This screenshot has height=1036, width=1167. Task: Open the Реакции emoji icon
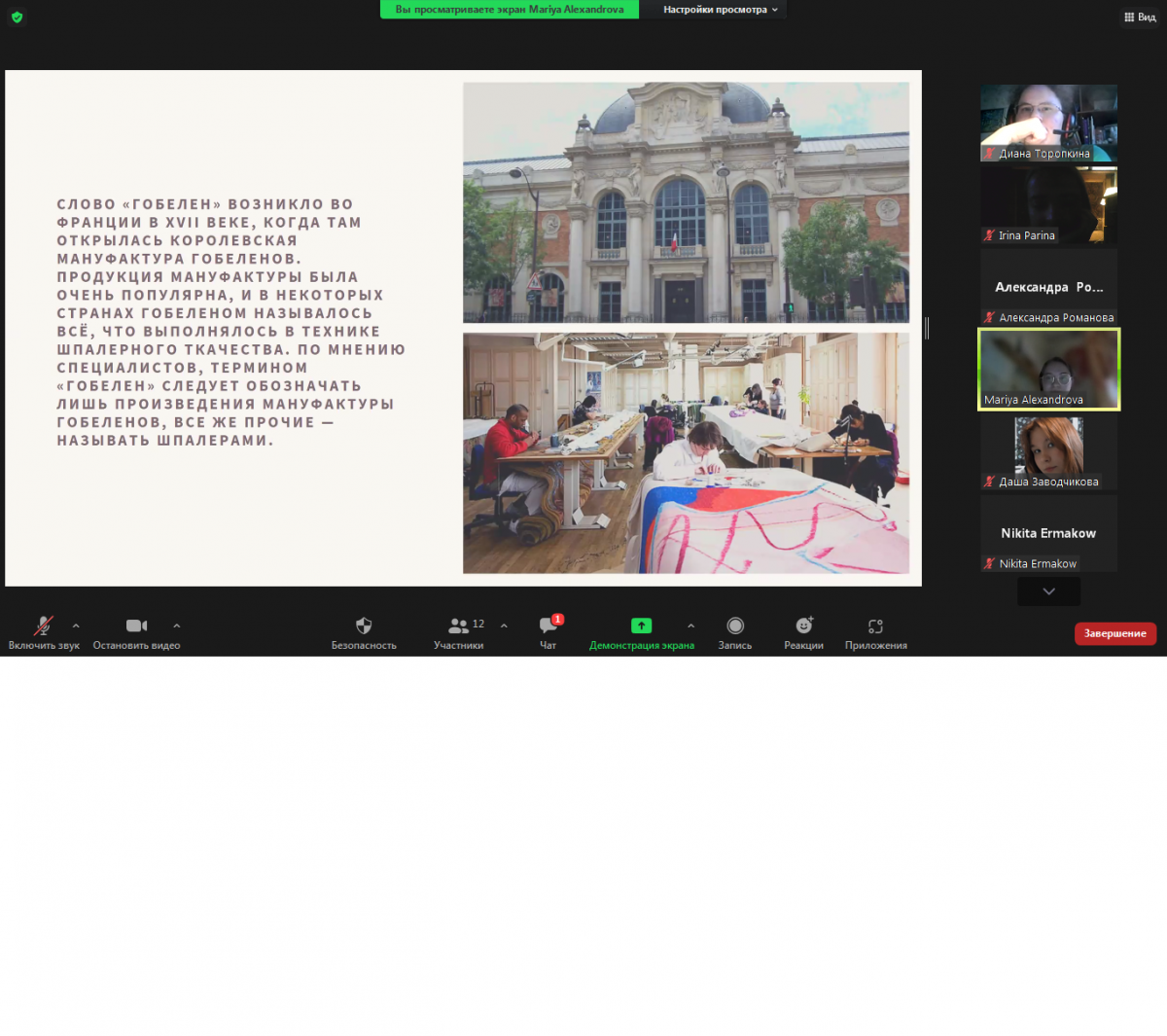pyautogui.click(x=804, y=625)
